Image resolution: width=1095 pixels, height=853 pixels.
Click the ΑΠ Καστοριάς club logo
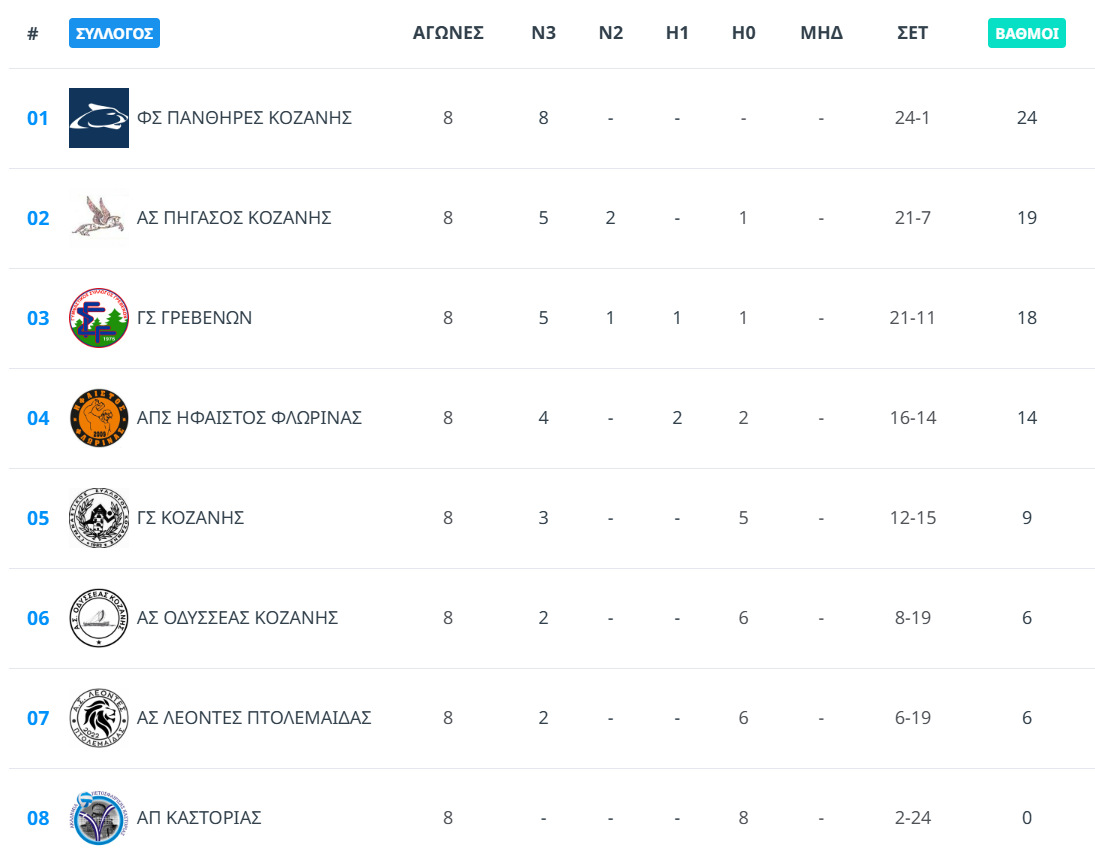click(99, 818)
